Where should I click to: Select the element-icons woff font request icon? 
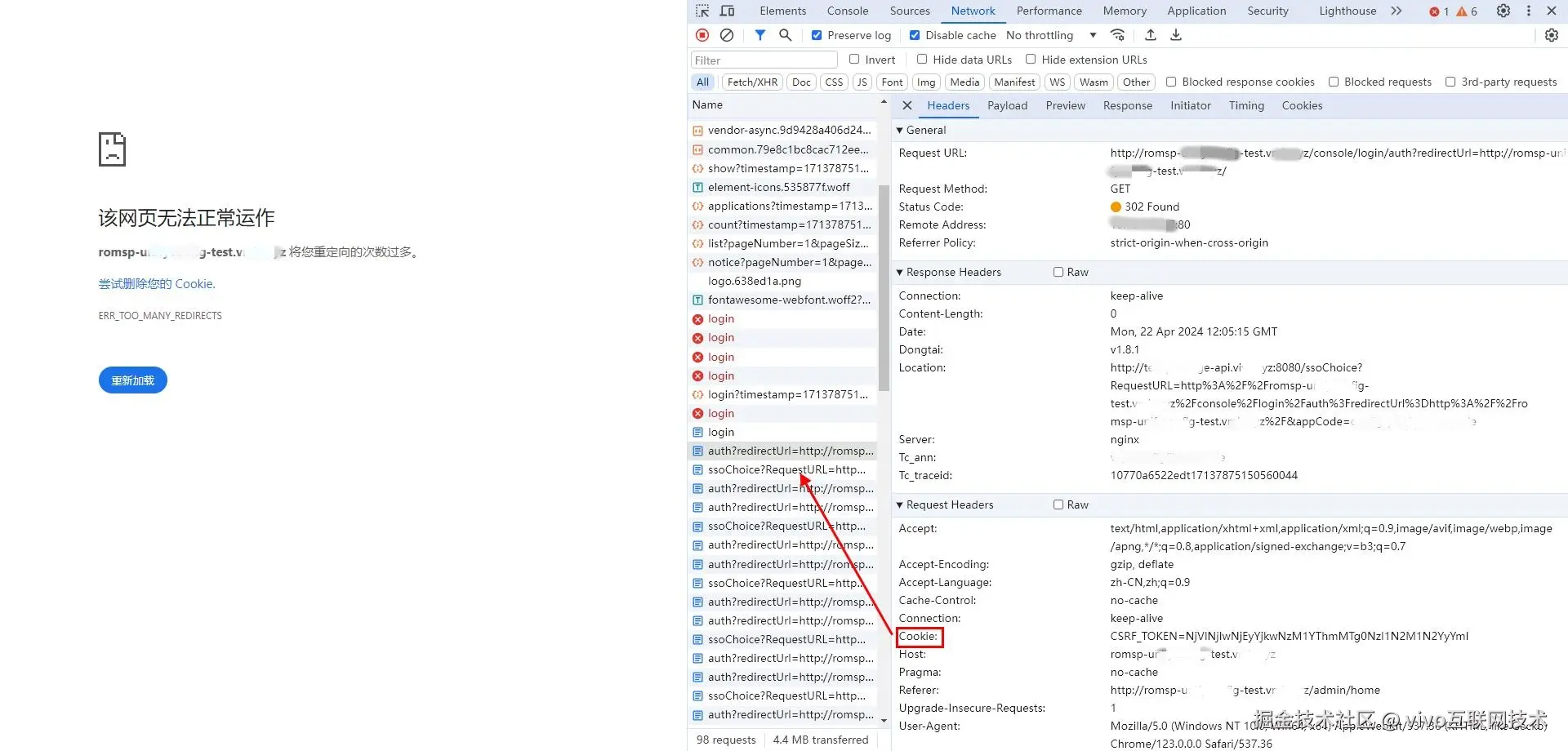[697, 188]
